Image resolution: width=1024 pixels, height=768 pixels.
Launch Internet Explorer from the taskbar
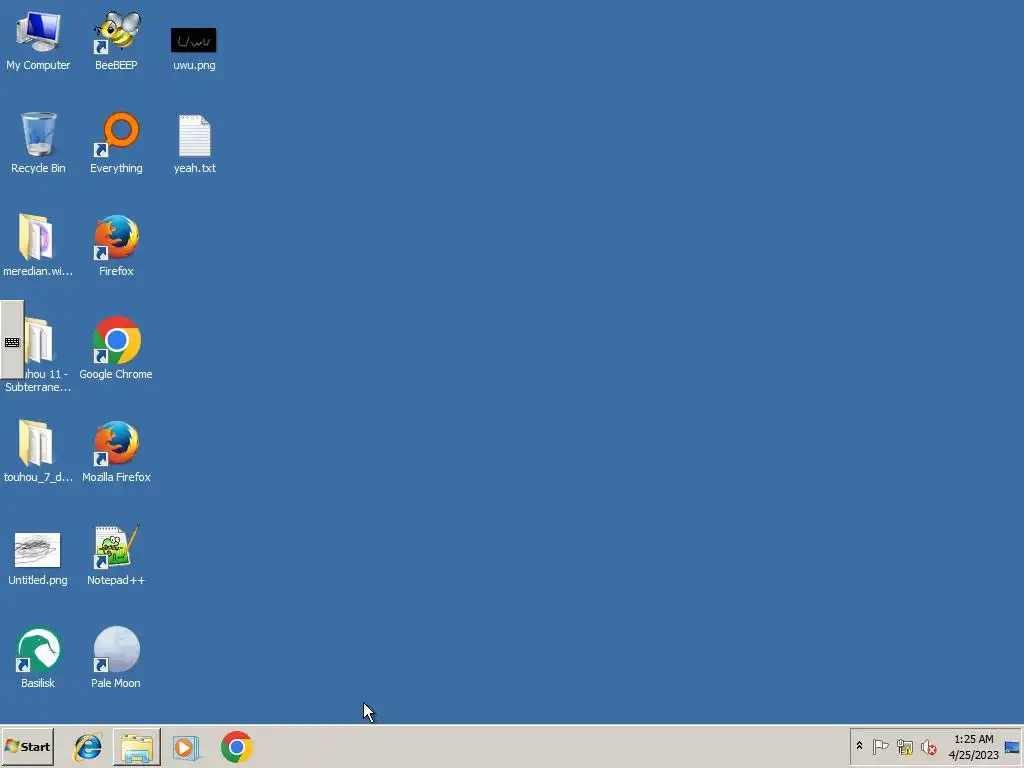point(88,747)
